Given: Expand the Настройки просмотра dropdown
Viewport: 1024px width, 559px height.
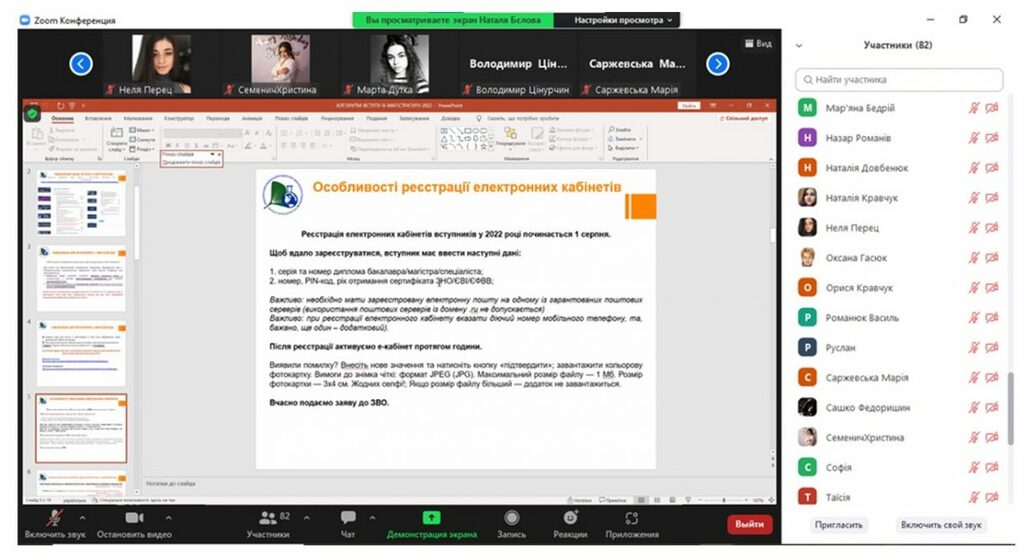Looking at the screenshot, I should click(x=622, y=20).
